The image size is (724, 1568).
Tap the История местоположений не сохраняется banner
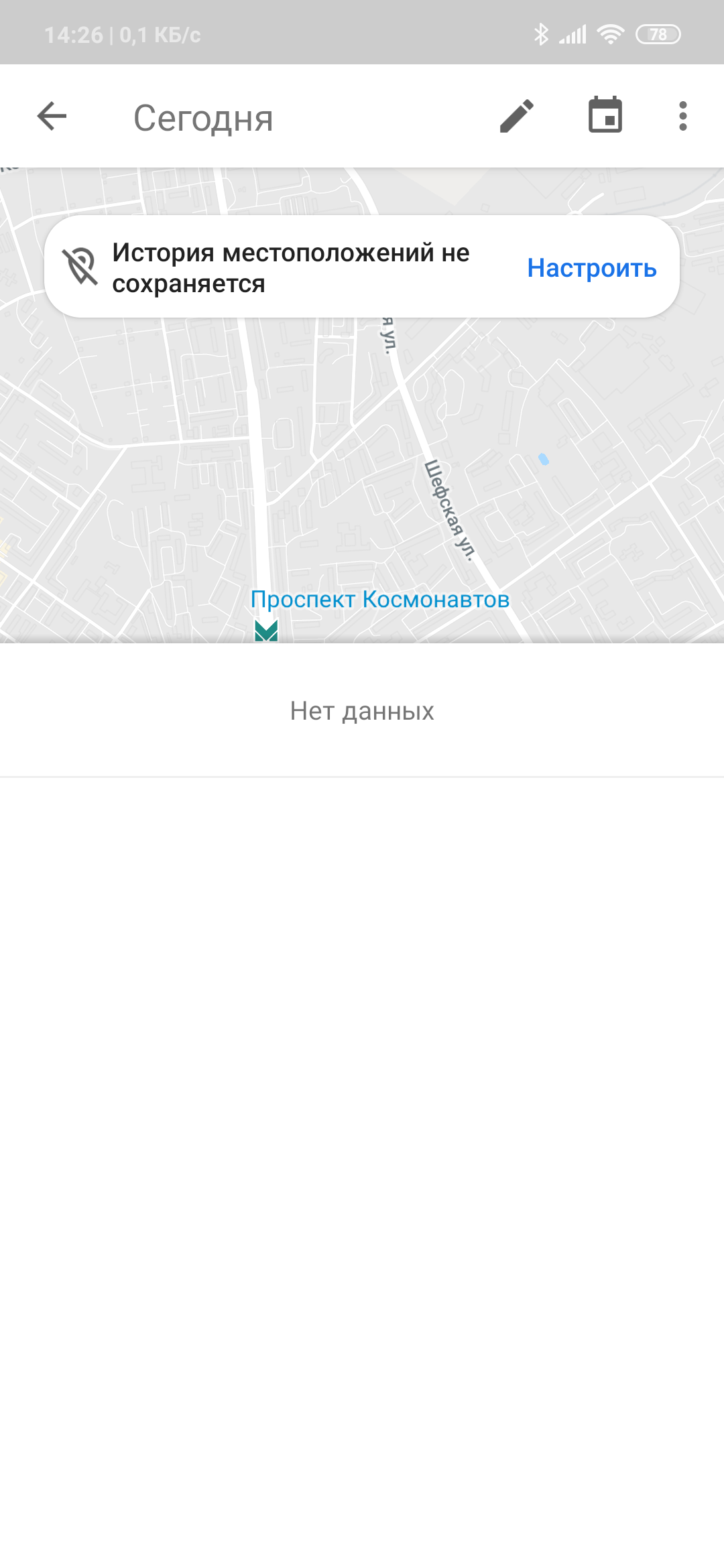click(x=362, y=267)
